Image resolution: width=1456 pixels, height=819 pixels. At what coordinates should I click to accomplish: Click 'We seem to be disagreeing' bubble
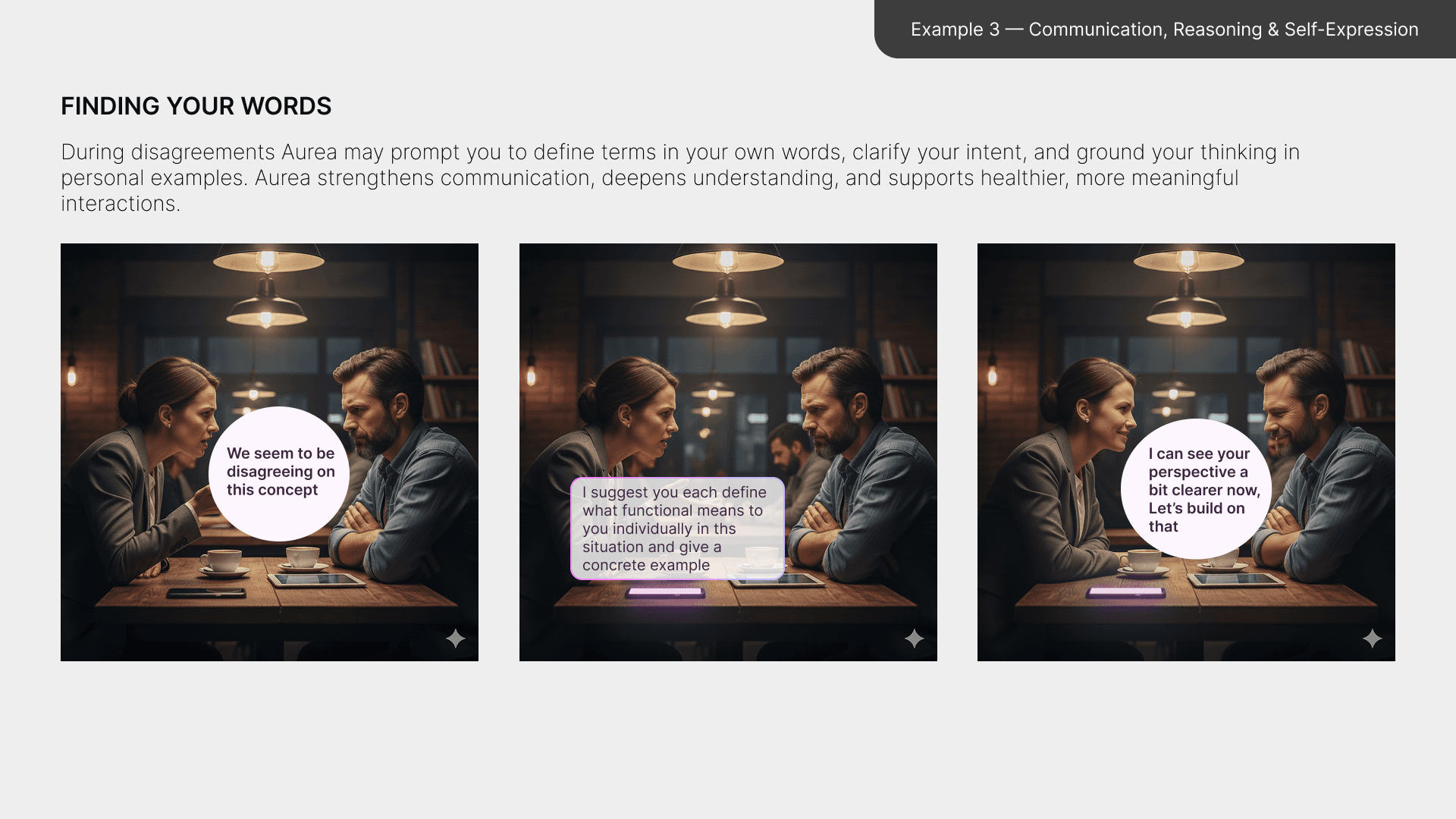pyautogui.click(x=280, y=472)
